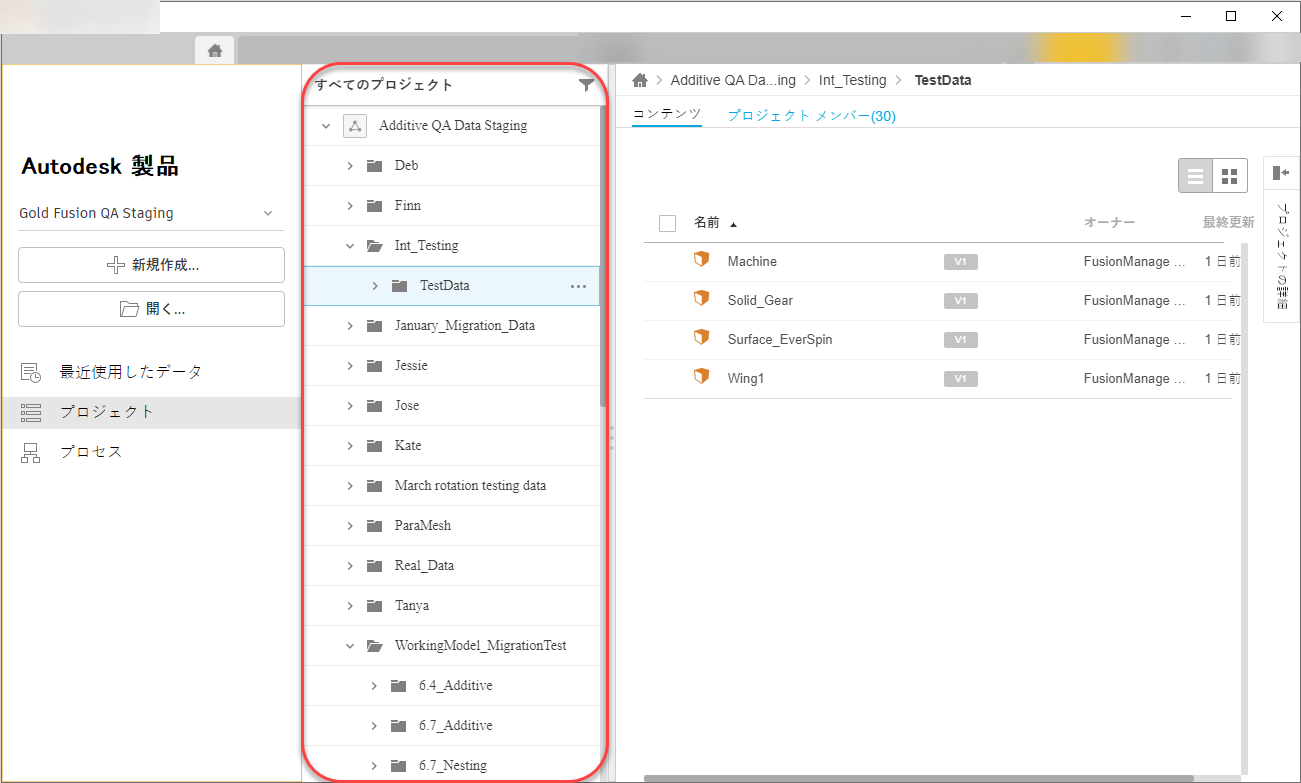The width and height of the screenshot is (1301, 783).
Task: Switch to list view layout
Action: 1195,176
